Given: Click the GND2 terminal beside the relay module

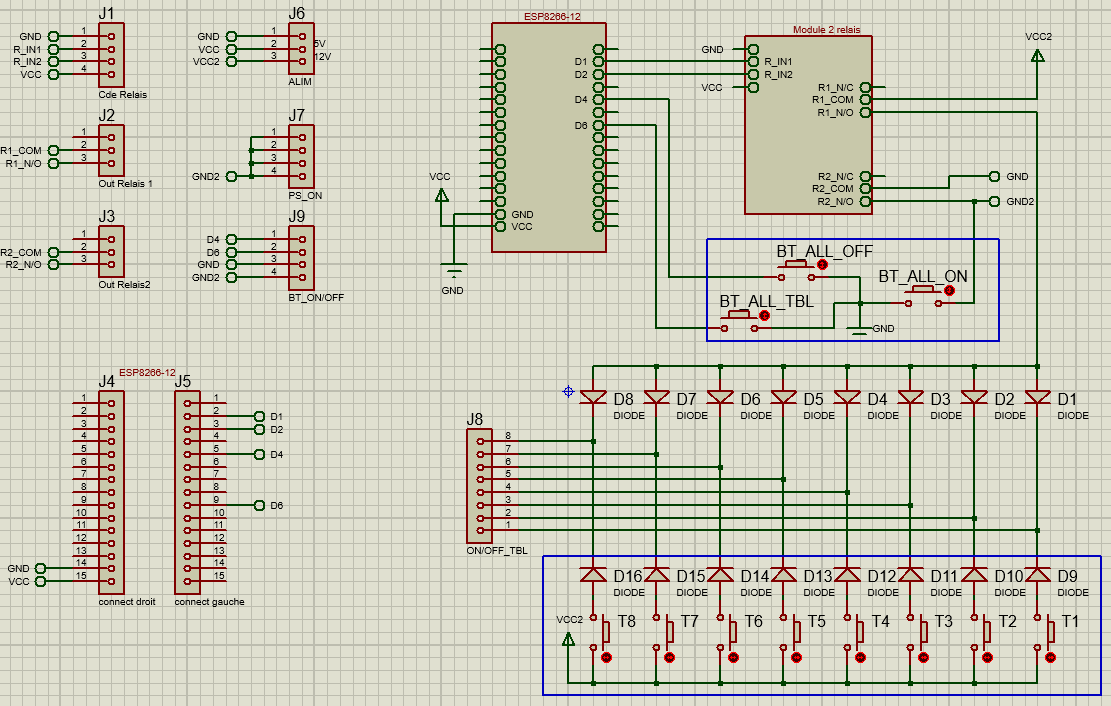Looking at the screenshot, I should pyautogui.click(x=994, y=201).
